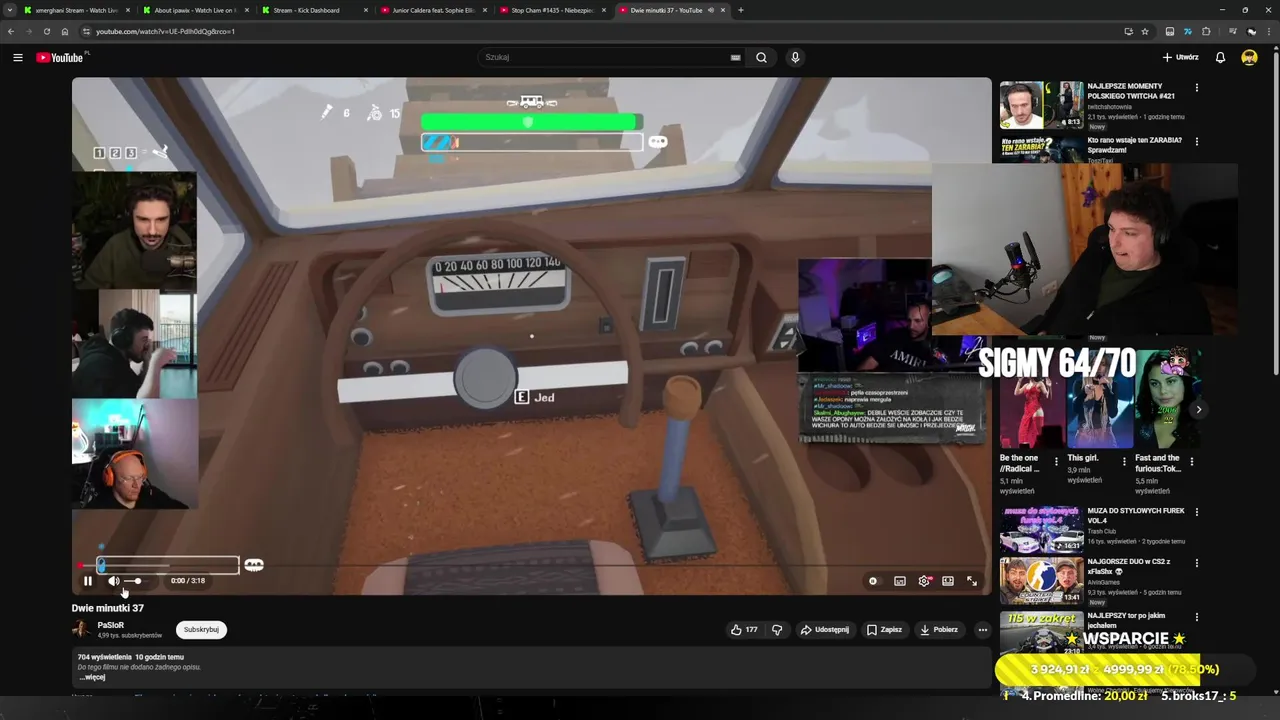Open a new browser tab
This screenshot has height=720, width=1280.
point(740,10)
